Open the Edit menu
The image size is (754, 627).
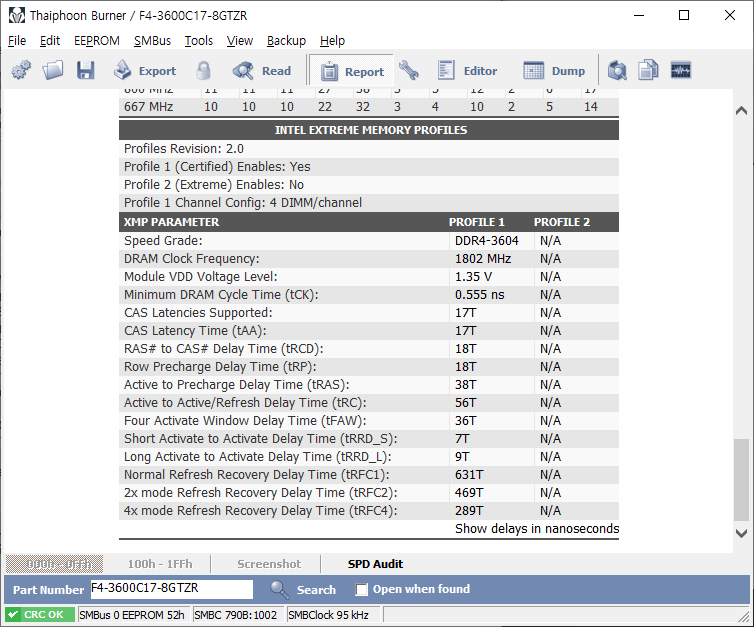coord(50,41)
